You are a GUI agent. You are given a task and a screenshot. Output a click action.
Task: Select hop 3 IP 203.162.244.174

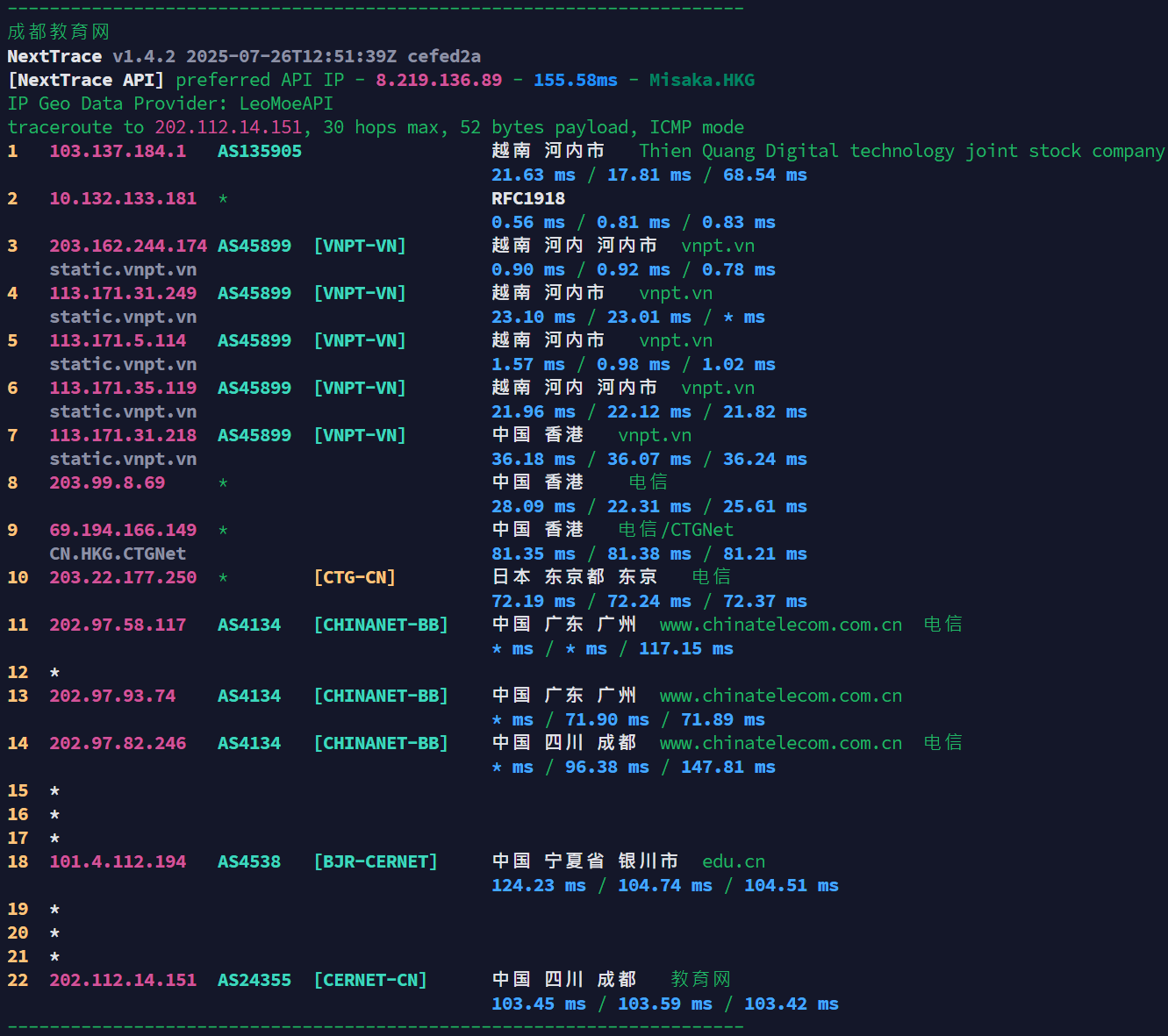point(128,246)
